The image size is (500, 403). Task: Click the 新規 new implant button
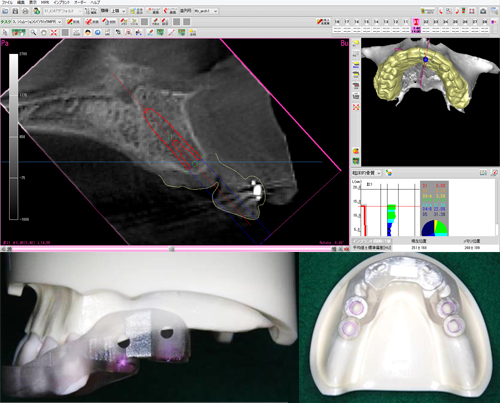[73, 22]
